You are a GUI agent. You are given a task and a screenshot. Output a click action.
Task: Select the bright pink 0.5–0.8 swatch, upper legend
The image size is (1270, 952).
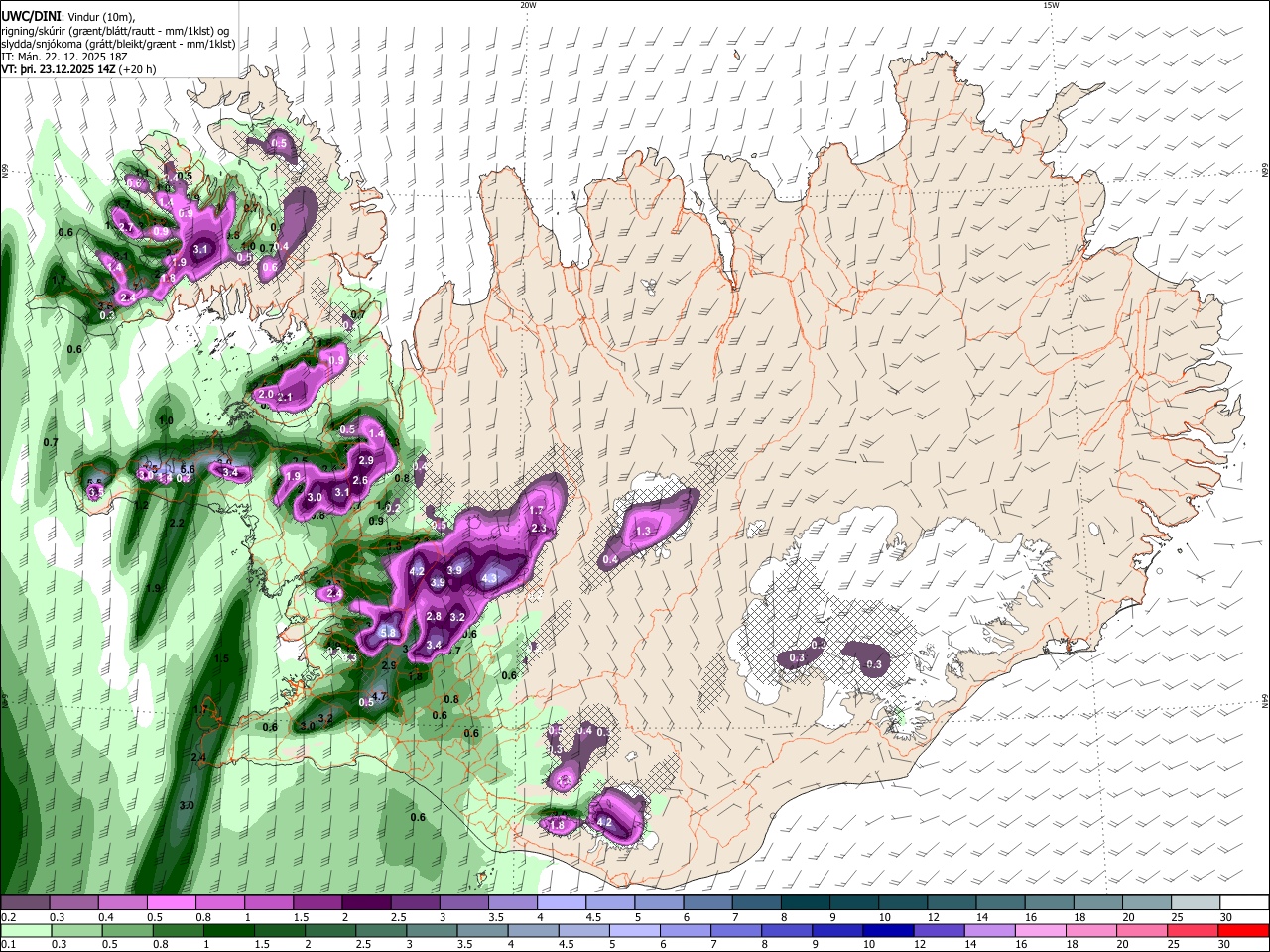click(x=171, y=902)
